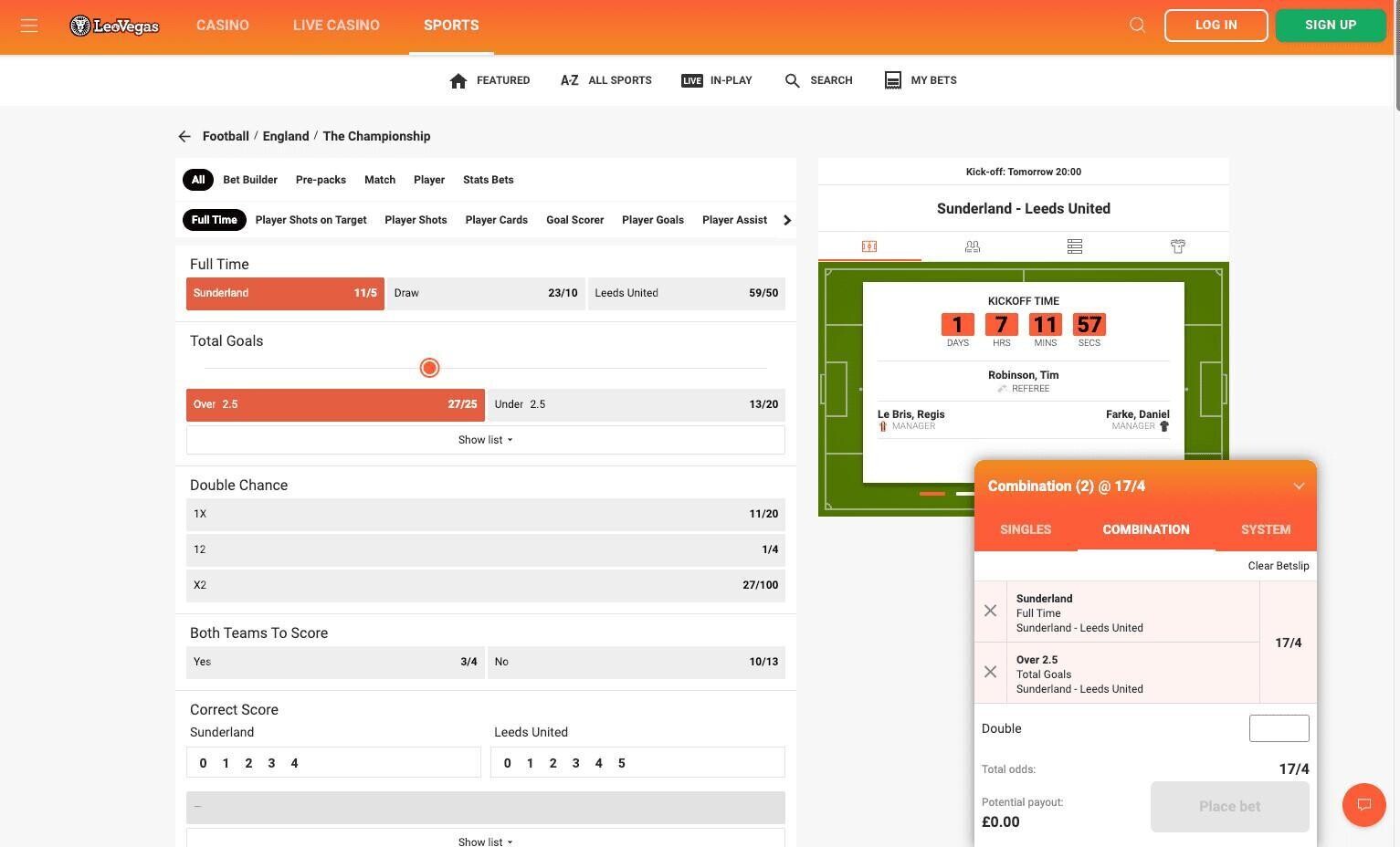Viewport: 1400px width, 847px height.
Task: Go back using the breadcrumb arrow
Action: [184, 136]
